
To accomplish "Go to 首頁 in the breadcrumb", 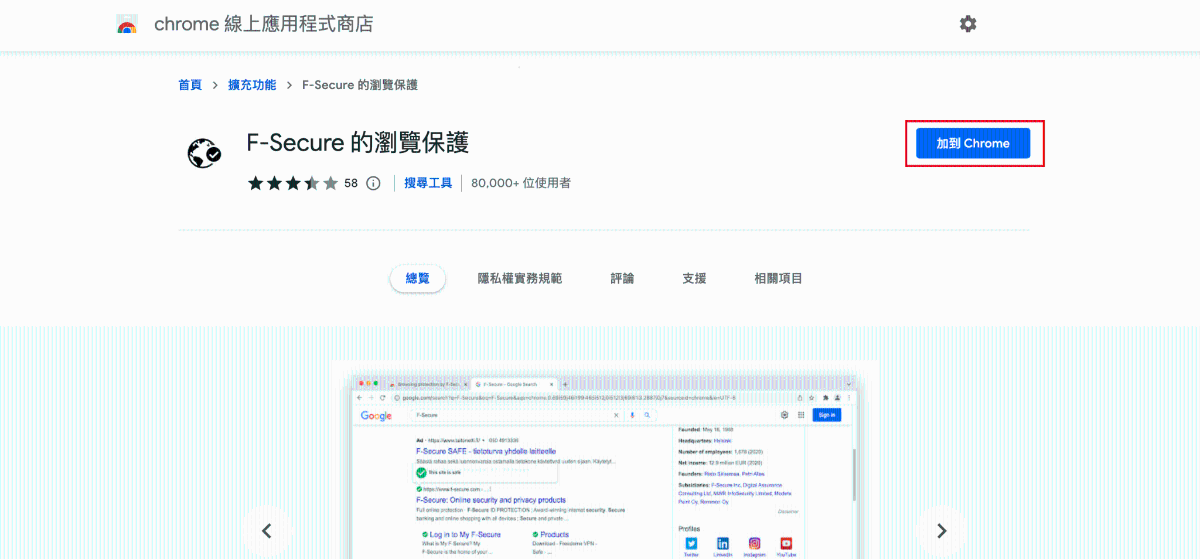I will [190, 85].
